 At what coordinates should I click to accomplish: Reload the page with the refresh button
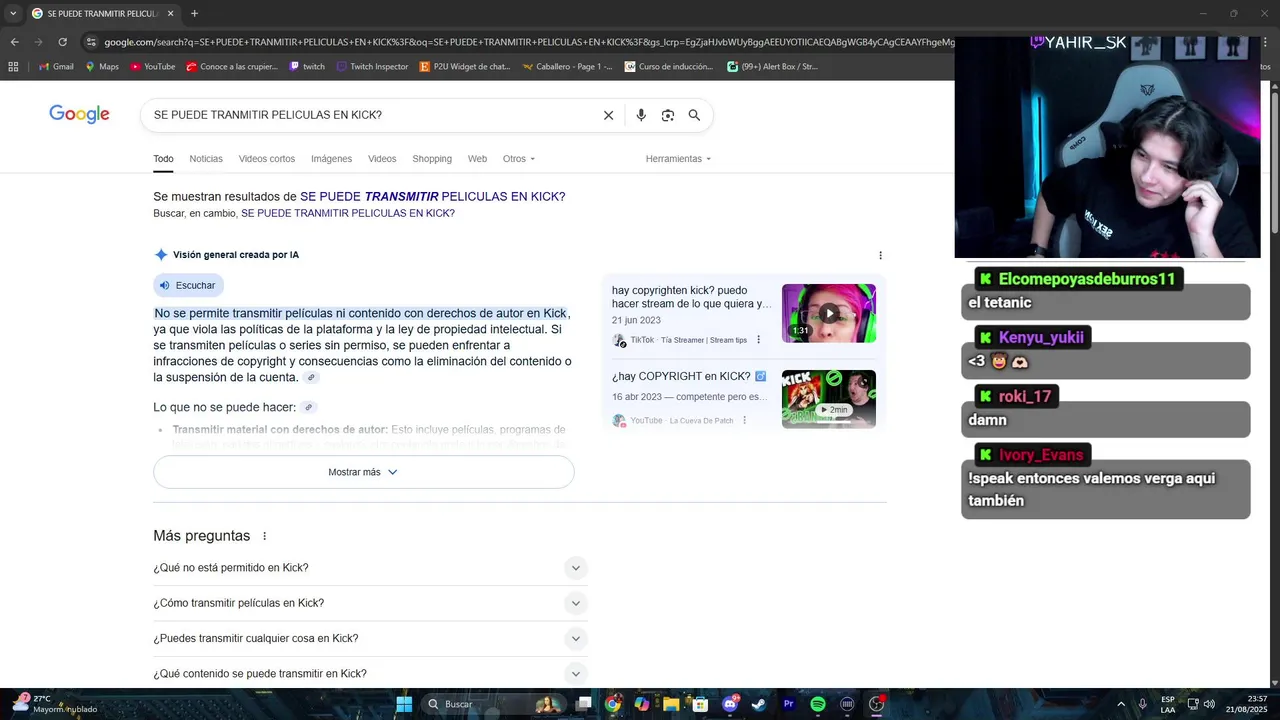[x=62, y=42]
